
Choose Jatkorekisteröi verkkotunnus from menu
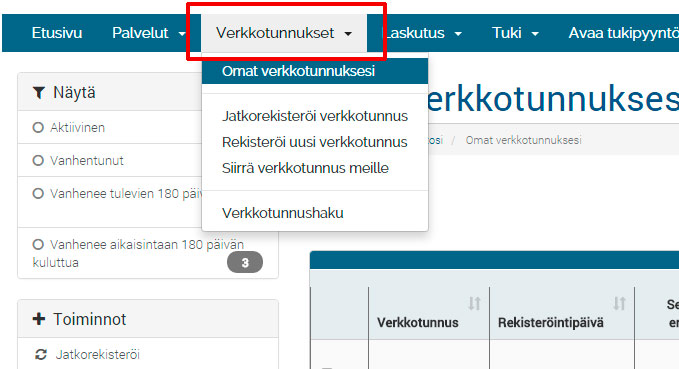click(315, 116)
